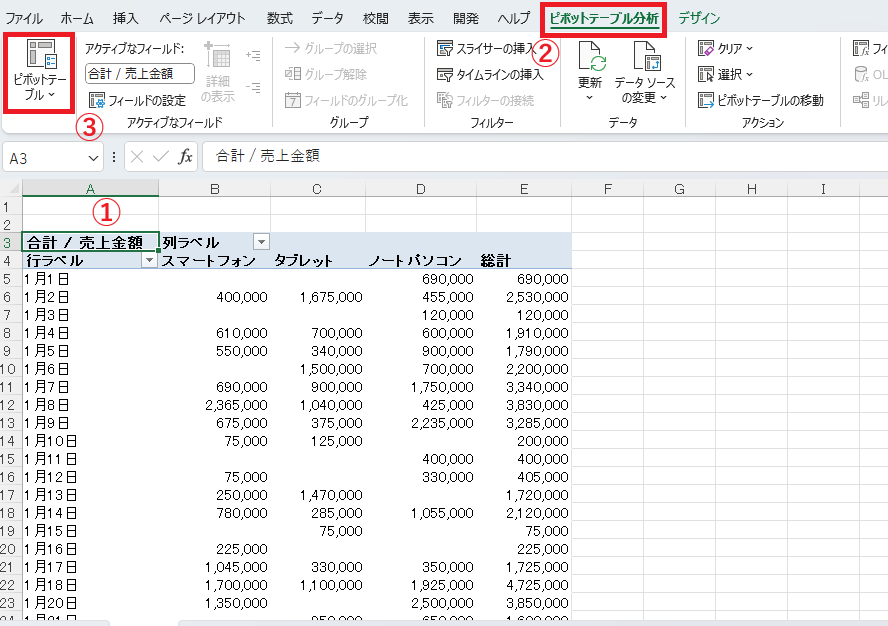Click the スマートフォン column label cell
The width and height of the screenshot is (888, 626).
[x=215, y=261]
